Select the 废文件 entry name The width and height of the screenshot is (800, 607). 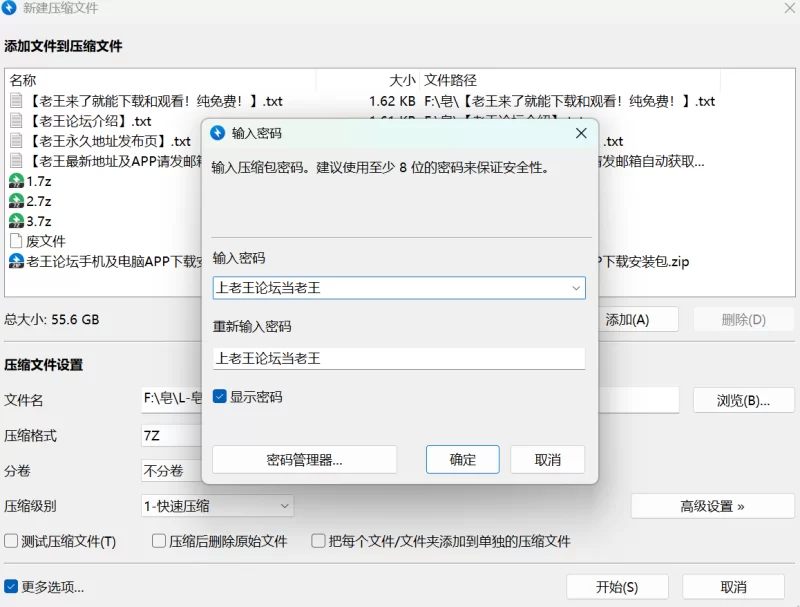(x=46, y=241)
